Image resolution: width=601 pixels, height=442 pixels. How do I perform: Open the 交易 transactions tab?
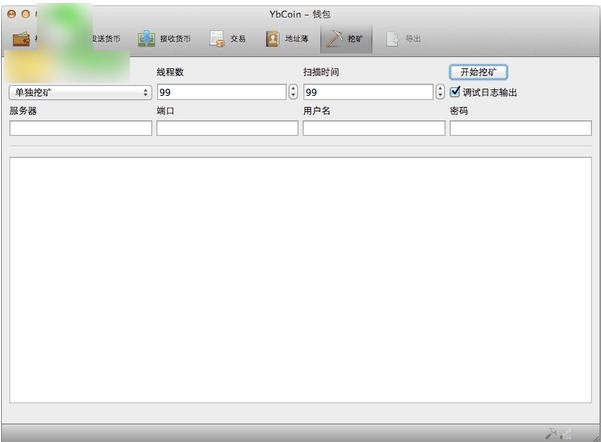(x=228, y=39)
